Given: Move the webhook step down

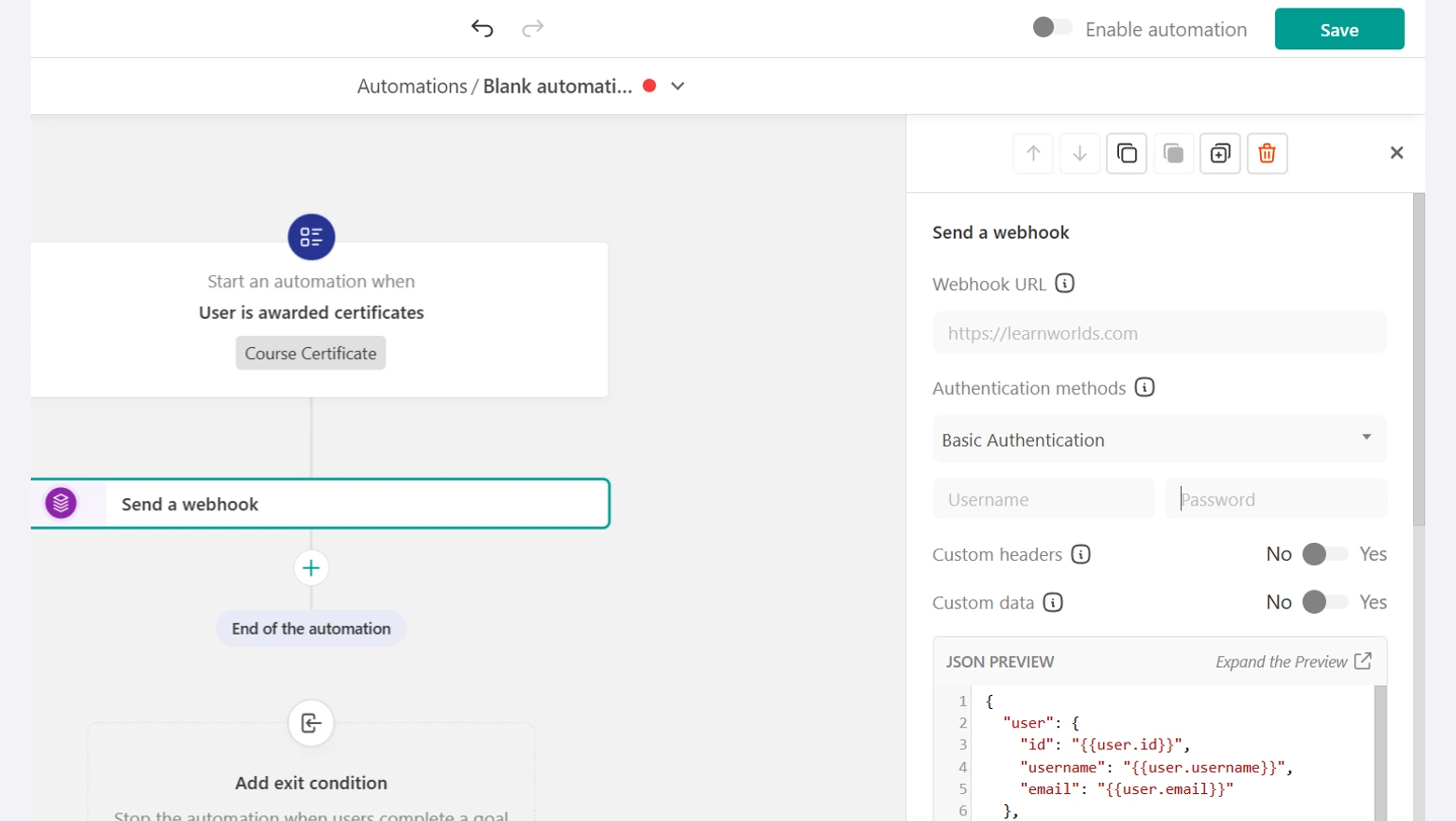Looking at the screenshot, I should click(1080, 153).
